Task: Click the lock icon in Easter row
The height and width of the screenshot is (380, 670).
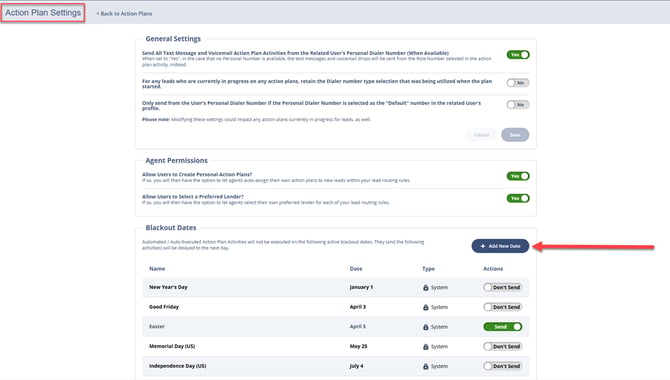Action: [426, 327]
